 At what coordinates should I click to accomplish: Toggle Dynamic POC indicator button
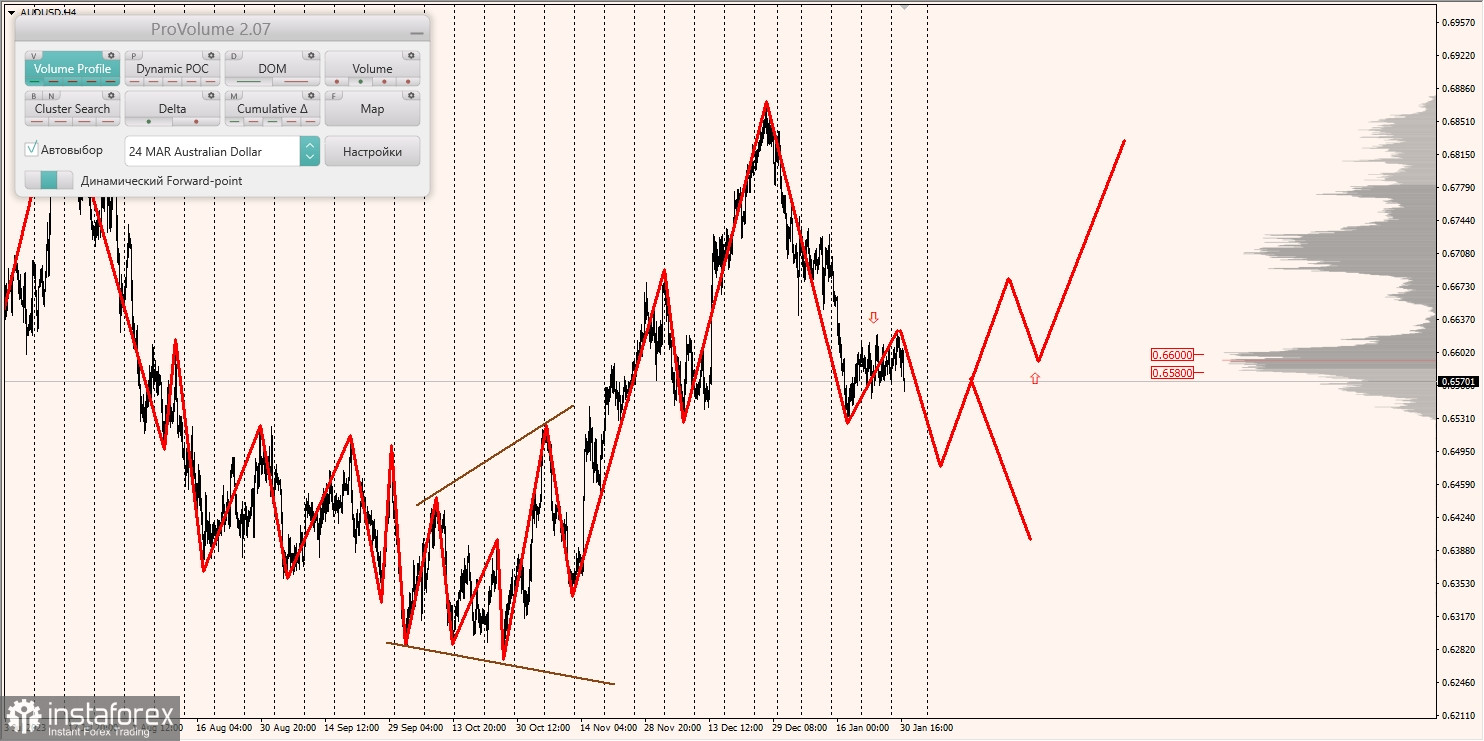(x=172, y=69)
